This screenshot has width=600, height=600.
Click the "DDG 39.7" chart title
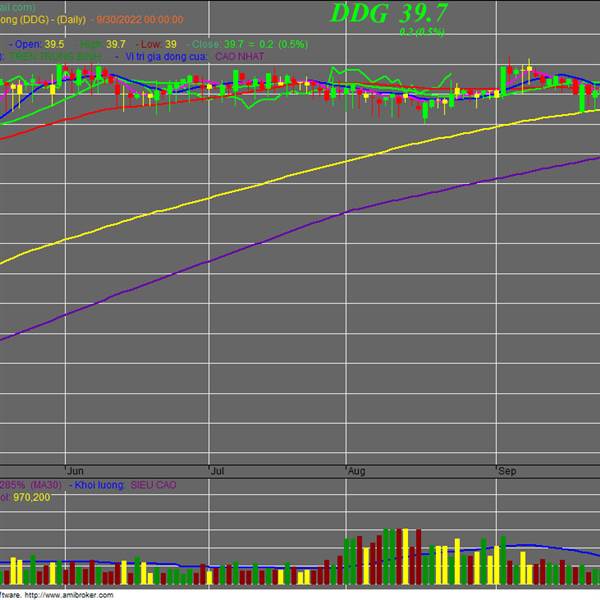click(389, 13)
